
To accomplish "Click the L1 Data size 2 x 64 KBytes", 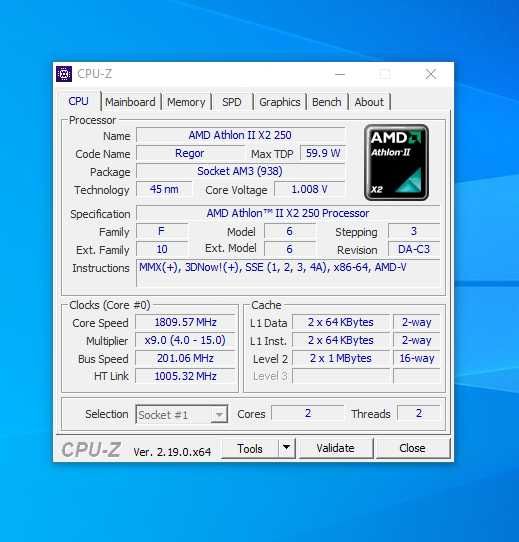I will (341, 322).
